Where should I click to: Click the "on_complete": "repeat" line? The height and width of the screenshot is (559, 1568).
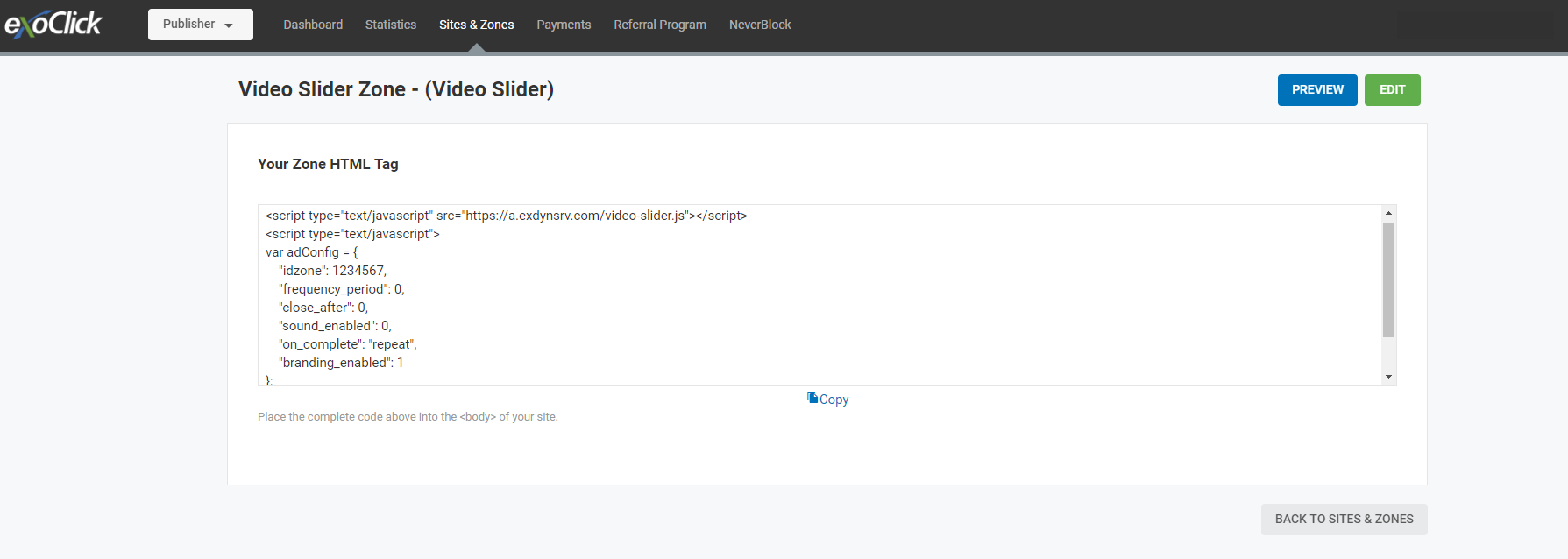(x=348, y=344)
